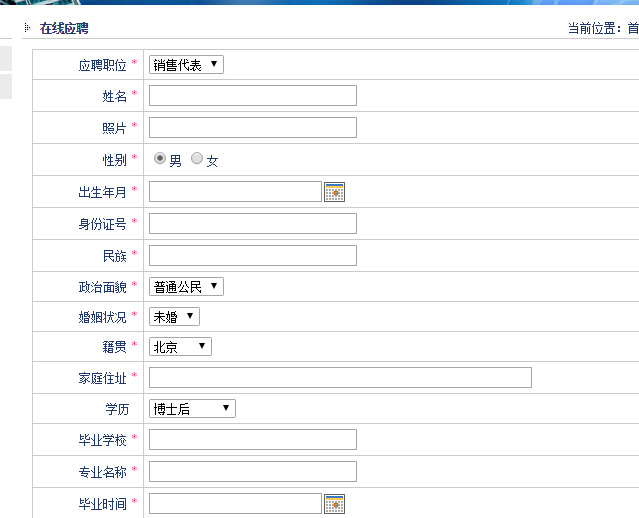Open the 应聘职位 dropdown
639x518 pixels.
pos(186,65)
